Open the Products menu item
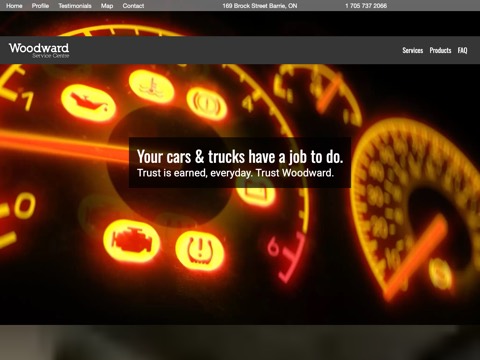This screenshot has width=480, height=360. click(440, 50)
